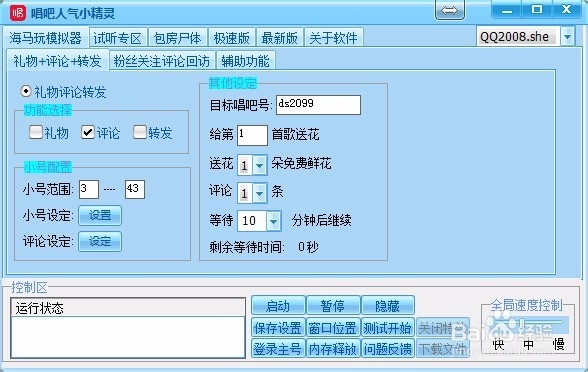The image size is (588, 372).
Task: Enable the 转发 checkbox
Action: click(x=140, y=132)
